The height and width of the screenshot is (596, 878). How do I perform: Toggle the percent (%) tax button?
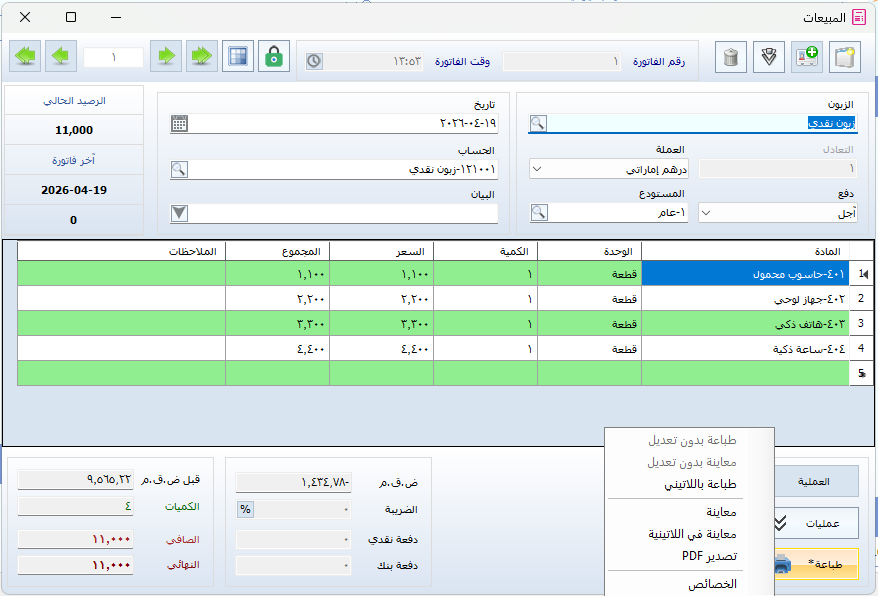tap(244, 509)
